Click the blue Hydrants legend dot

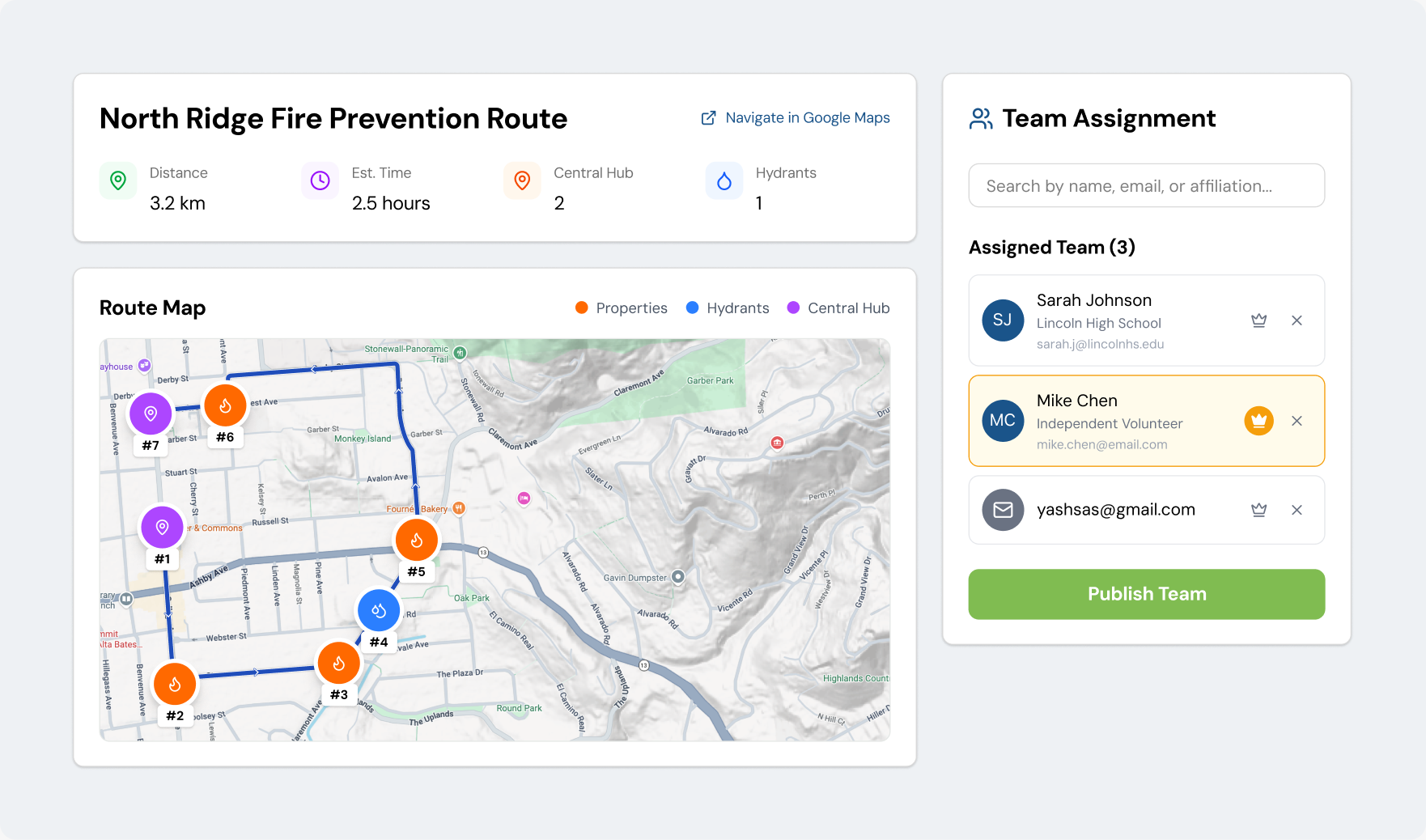point(692,308)
